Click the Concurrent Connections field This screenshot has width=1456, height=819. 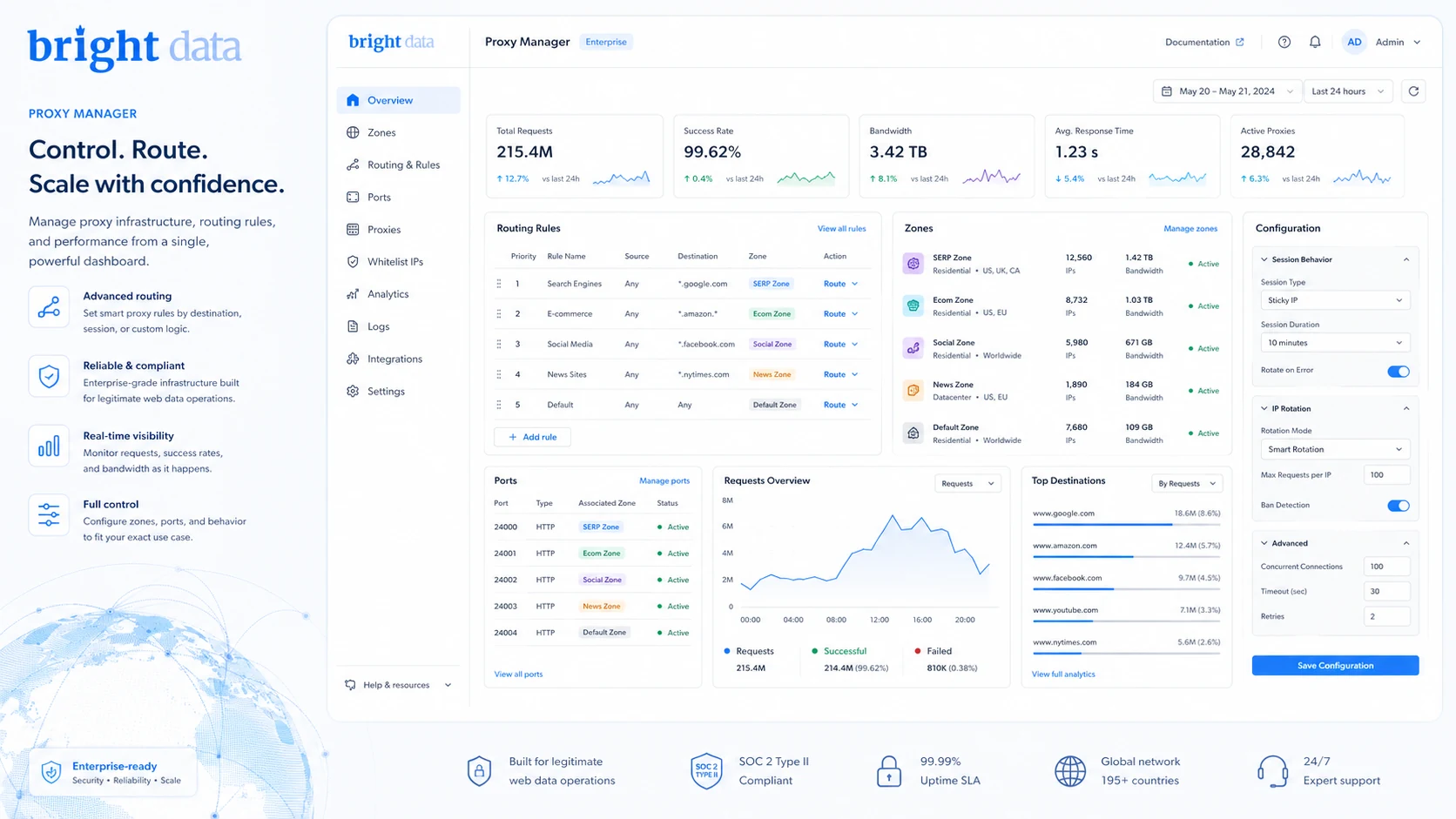[1386, 567]
